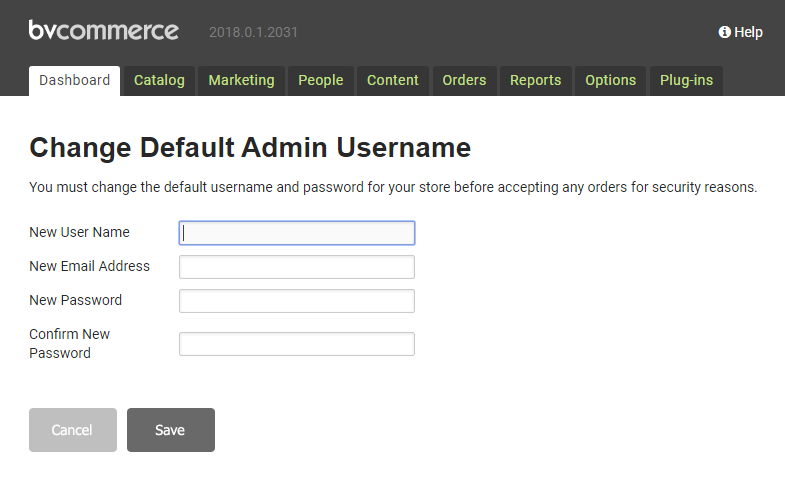Click the Help info icon
Image resolution: width=785 pixels, height=483 pixels.
[724, 32]
